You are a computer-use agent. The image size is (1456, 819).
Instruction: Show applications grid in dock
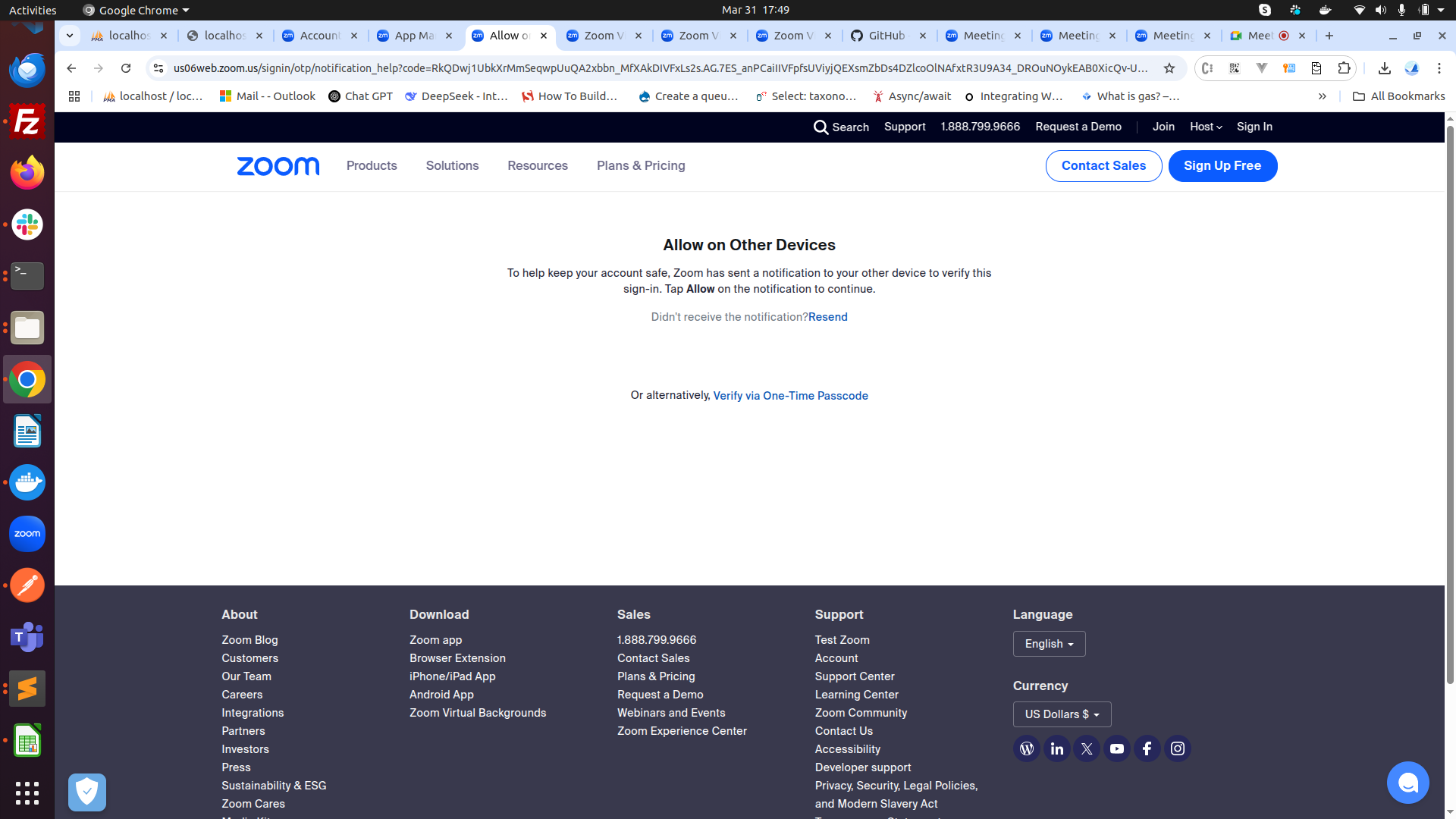click(x=27, y=793)
